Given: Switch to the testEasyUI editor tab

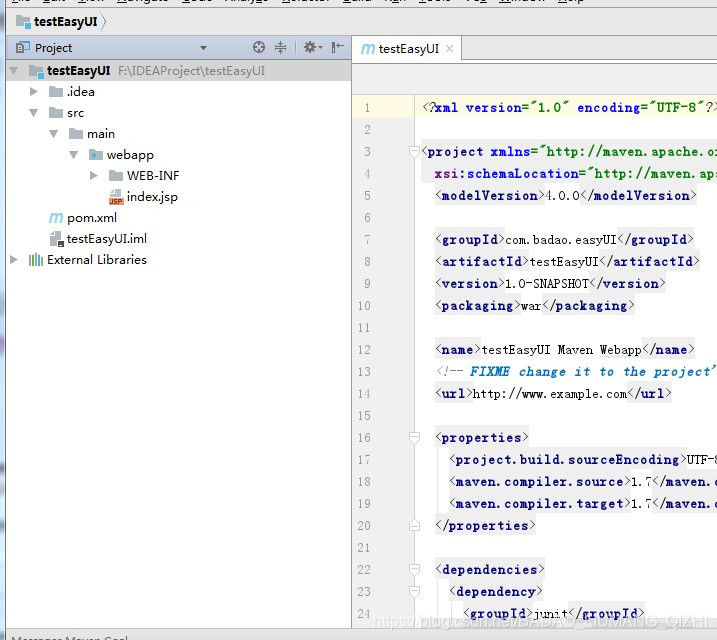Looking at the screenshot, I should (408, 48).
